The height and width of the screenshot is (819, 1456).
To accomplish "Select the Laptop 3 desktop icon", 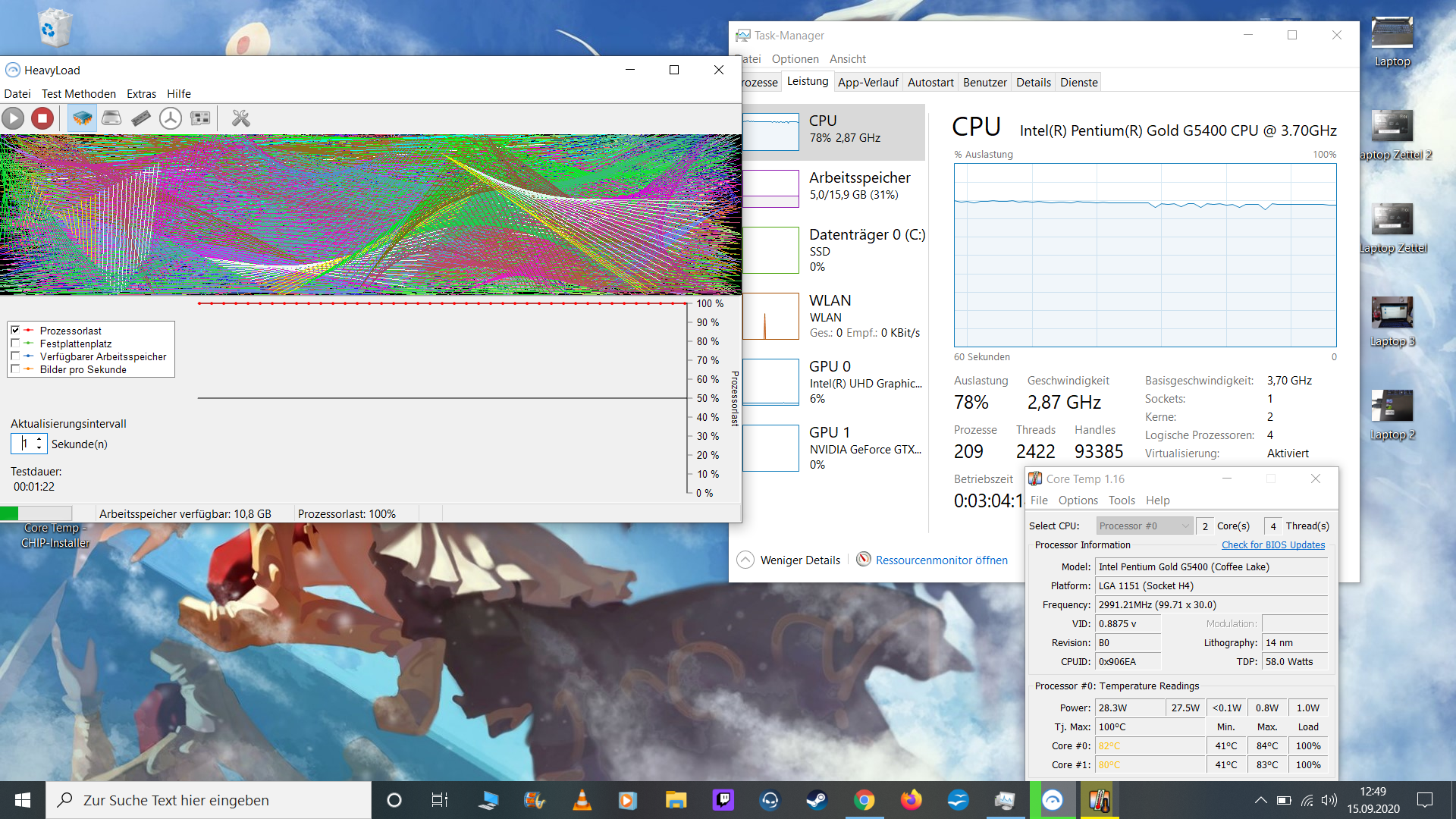I will [1392, 322].
